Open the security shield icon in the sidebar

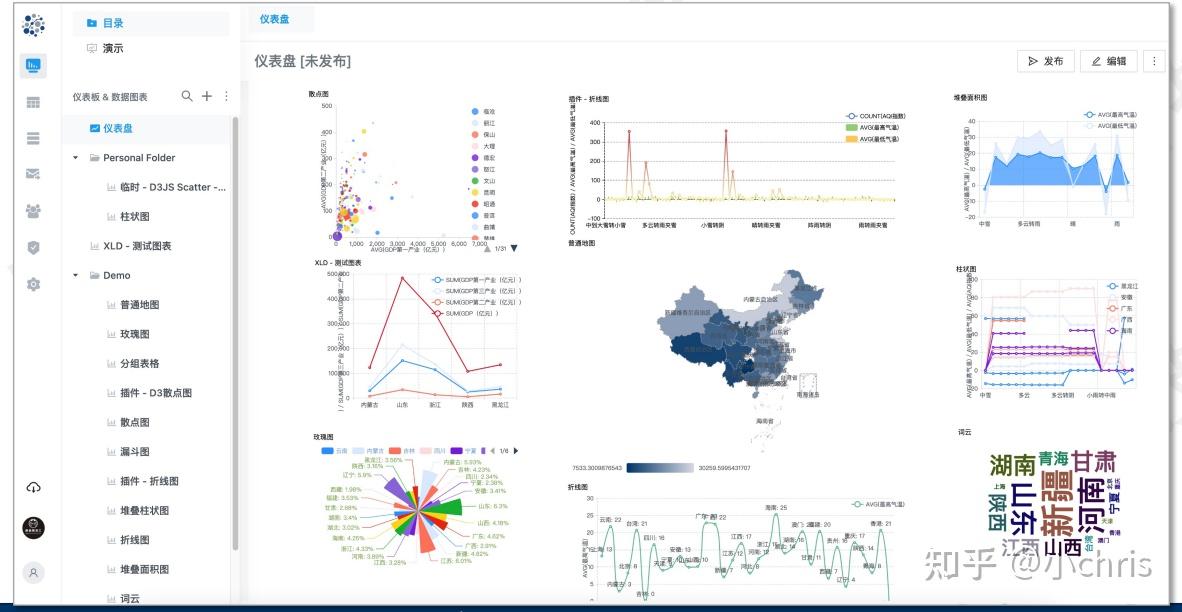point(33,248)
